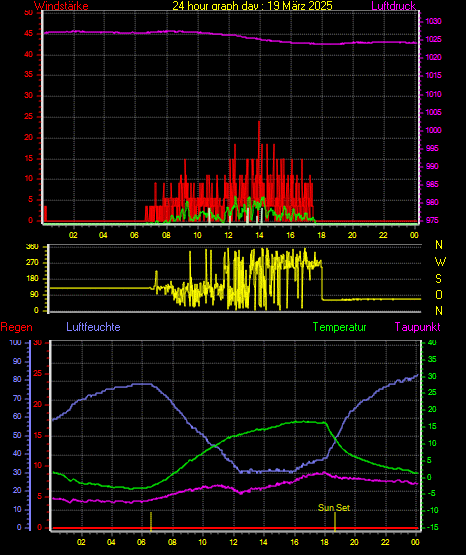Viewport: 466px width, 555px height.
Task: Click the Luftdruck legend label
Action: click(x=393, y=6)
